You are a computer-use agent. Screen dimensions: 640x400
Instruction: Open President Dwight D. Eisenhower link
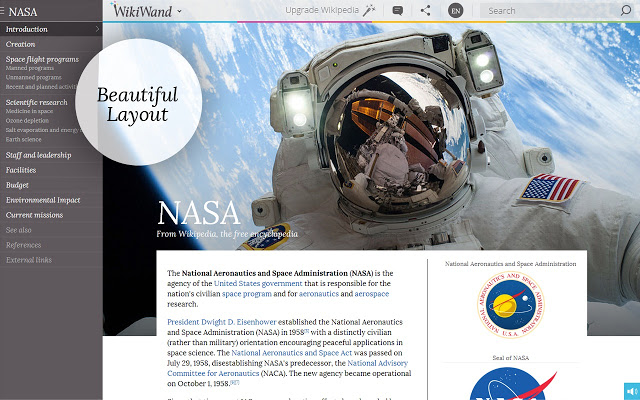click(x=222, y=322)
